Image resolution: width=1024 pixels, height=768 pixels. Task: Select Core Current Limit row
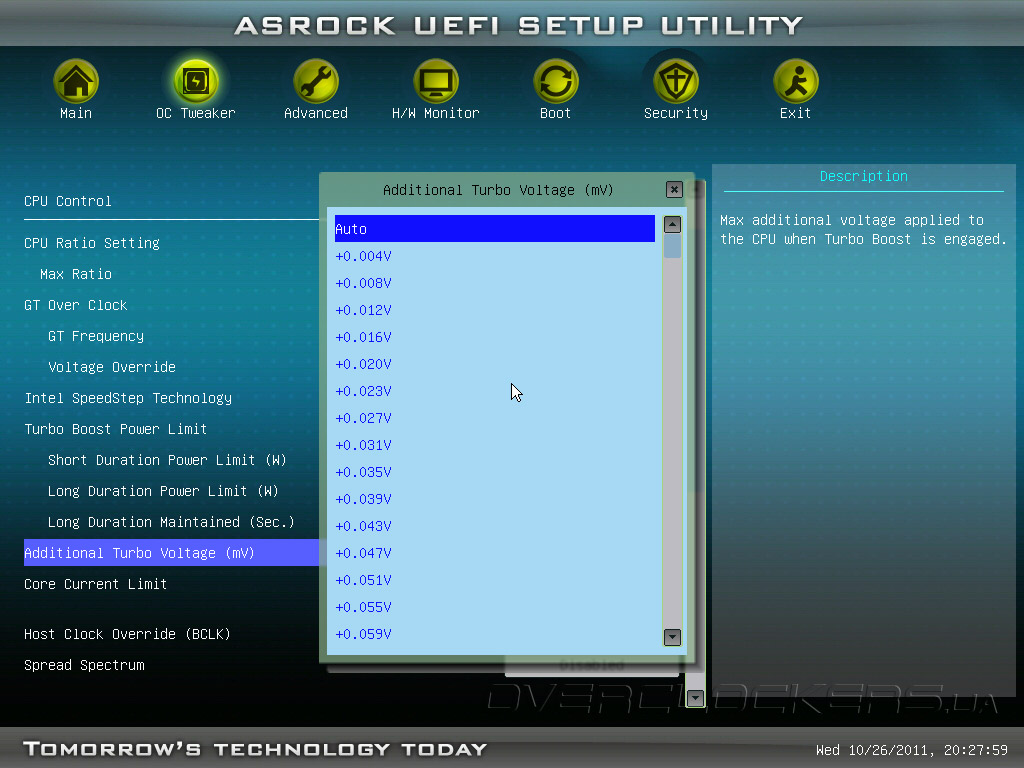(x=95, y=584)
